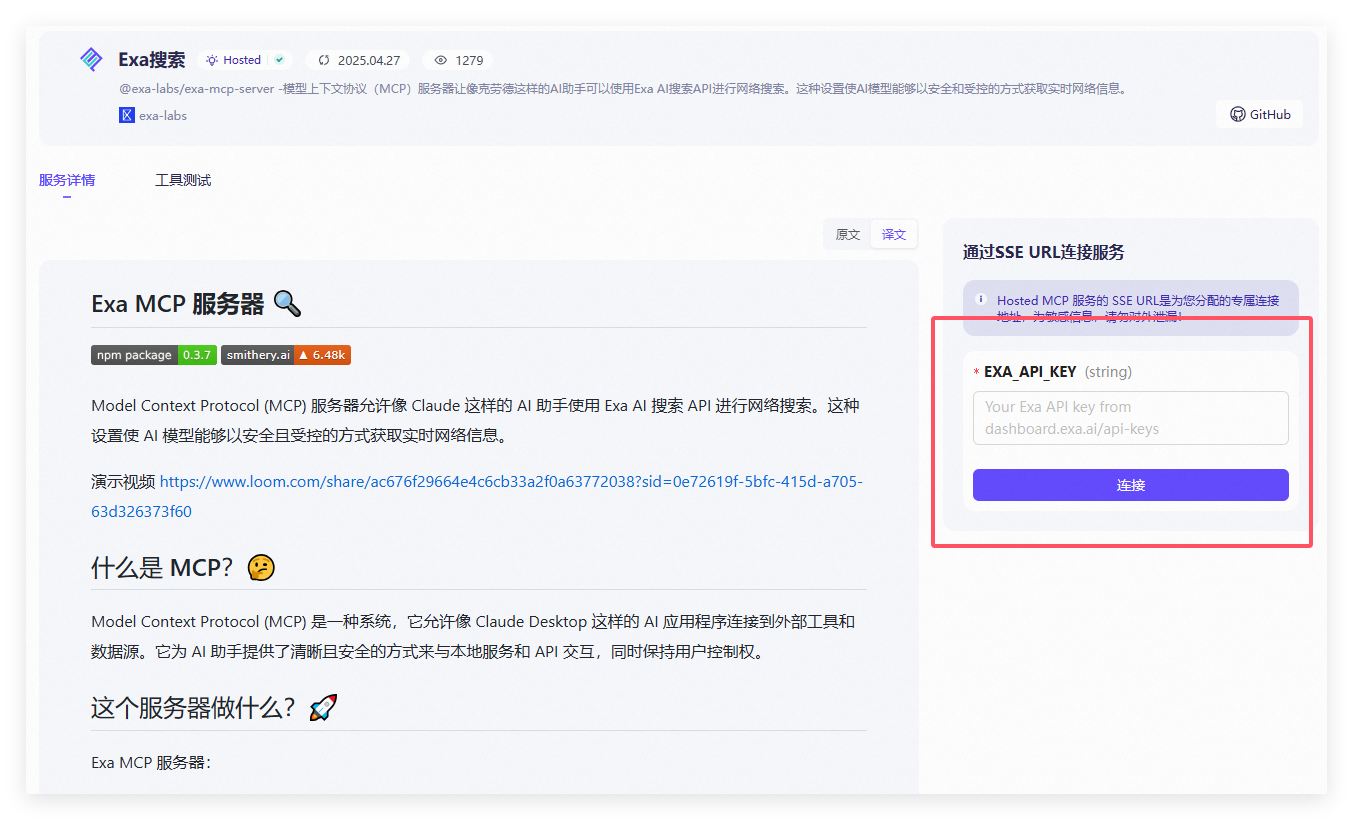Click the eye view count icon
1353x820 pixels.
(441, 60)
